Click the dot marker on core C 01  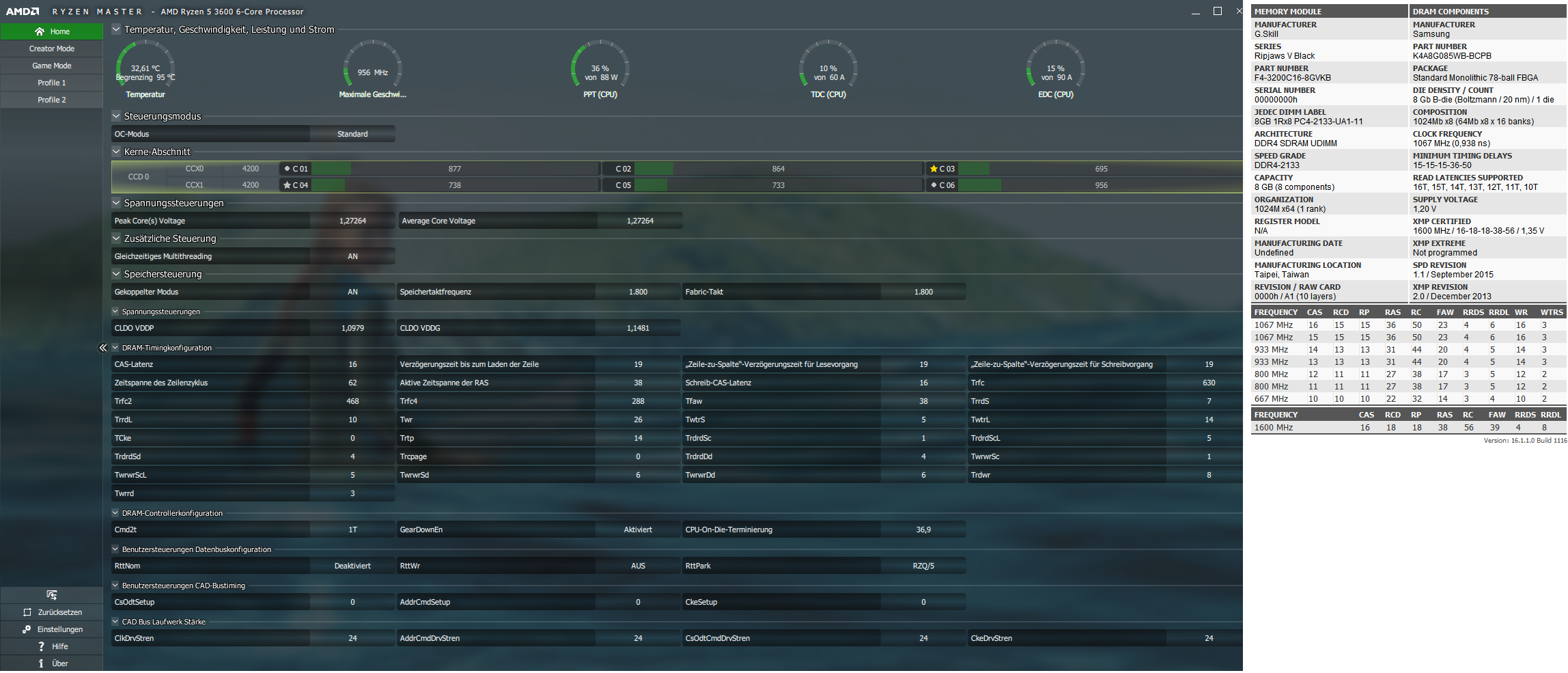click(x=287, y=169)
